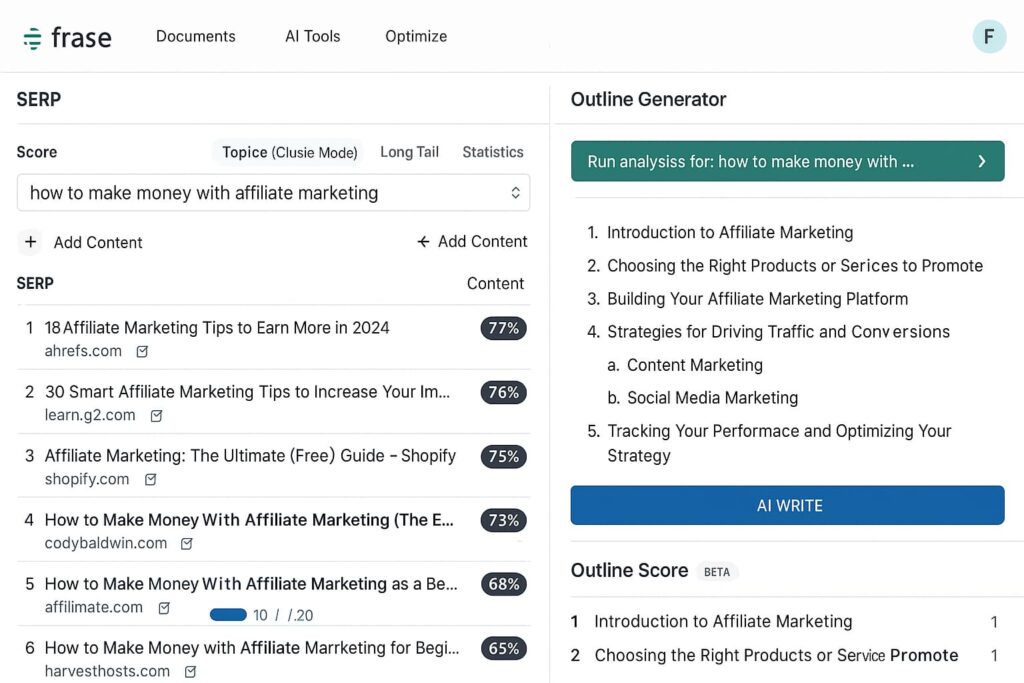Screen dimensions: 1024x683
Task: Click the Frase logo icon
Action: 33,38
